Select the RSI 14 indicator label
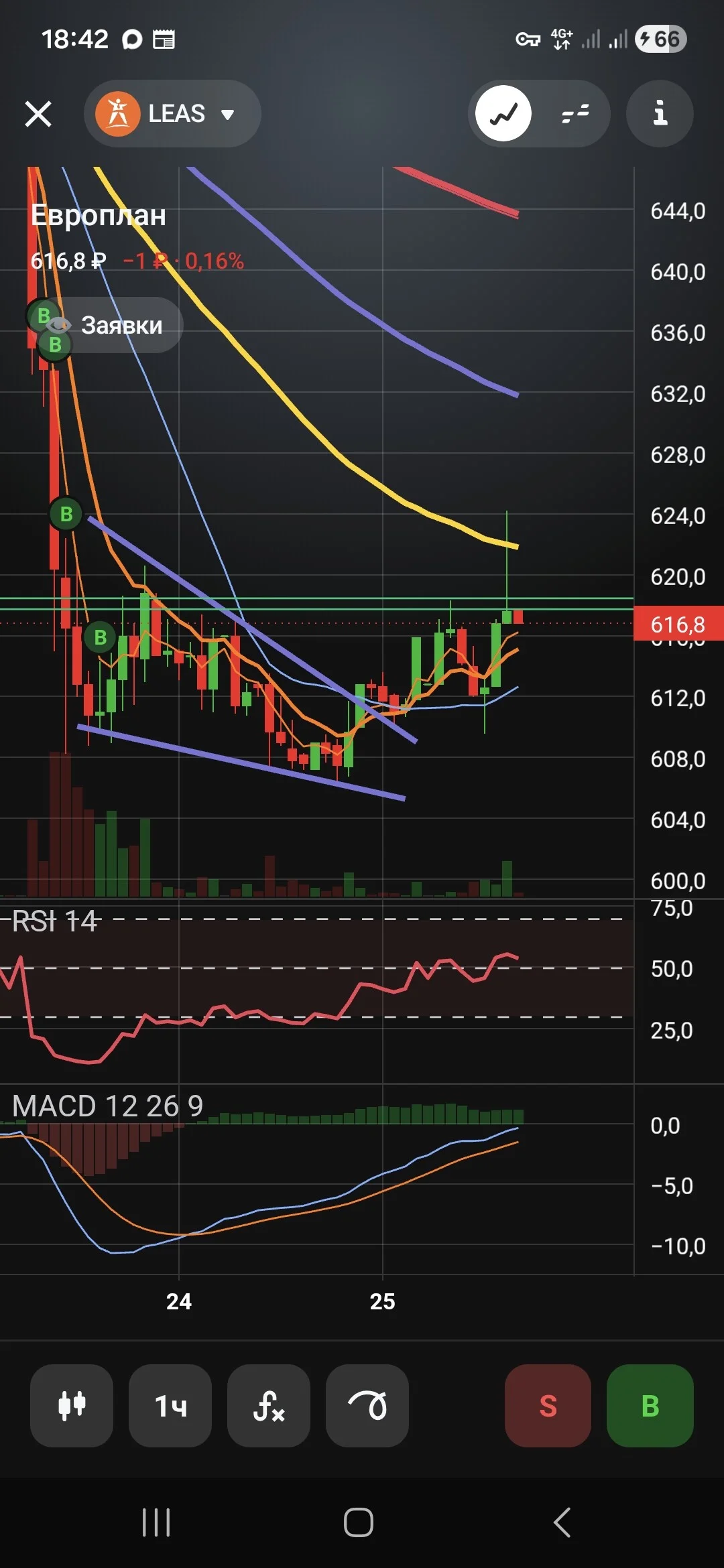This screenshot has height=1568, width=724. (x=55, y=921)
